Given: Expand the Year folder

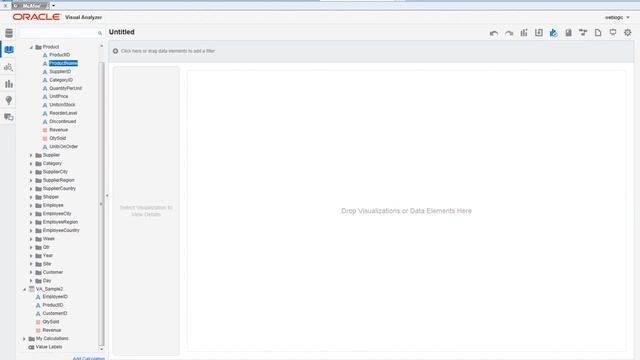Looking at the screenshot, I should tap(31, 256).
